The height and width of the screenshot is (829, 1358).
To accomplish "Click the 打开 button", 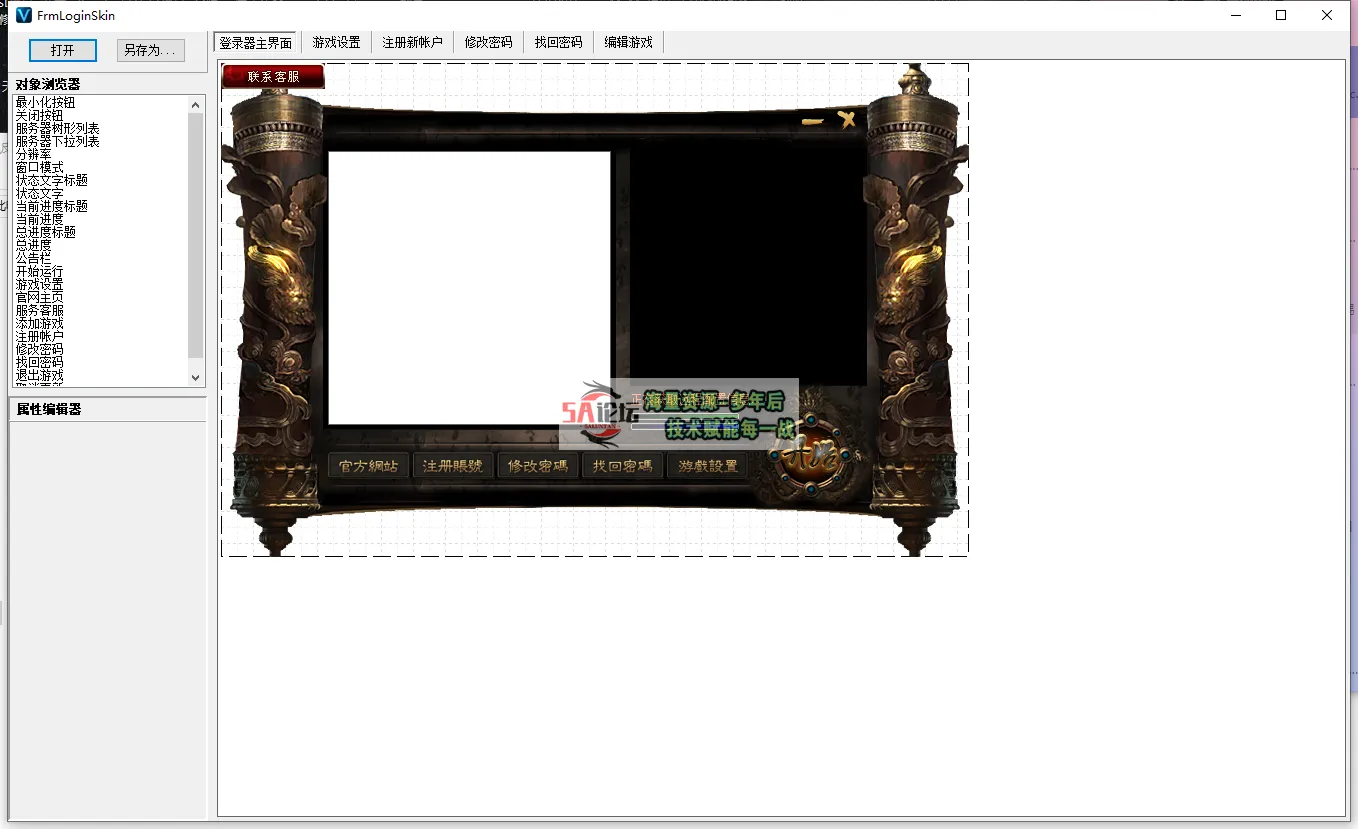I will pos(63,50).
